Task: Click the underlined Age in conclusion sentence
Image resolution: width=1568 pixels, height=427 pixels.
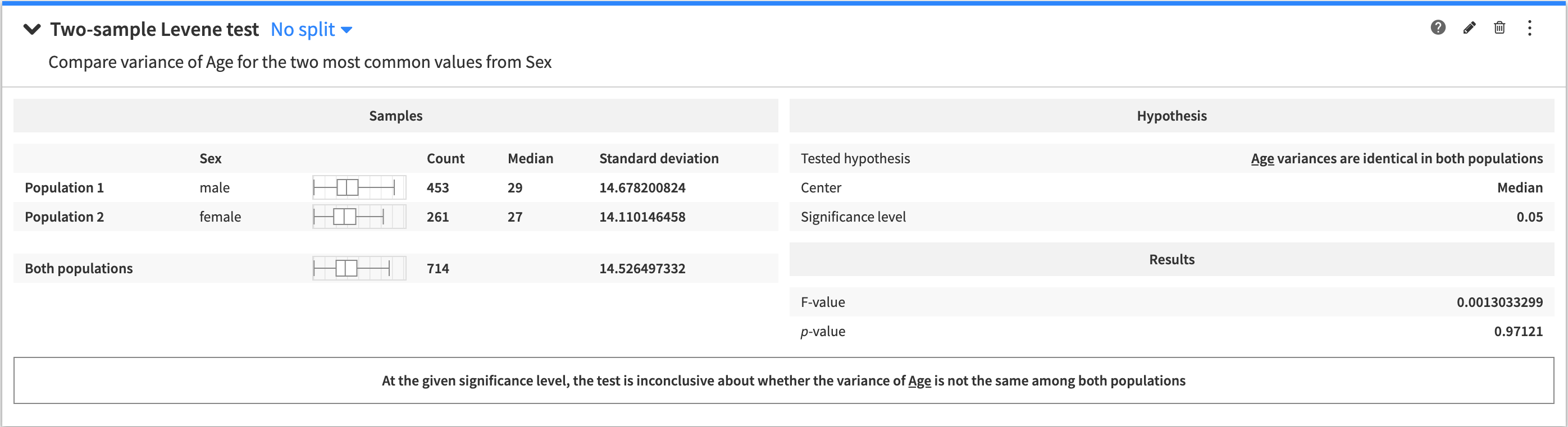Action: (x=919, y=381)
